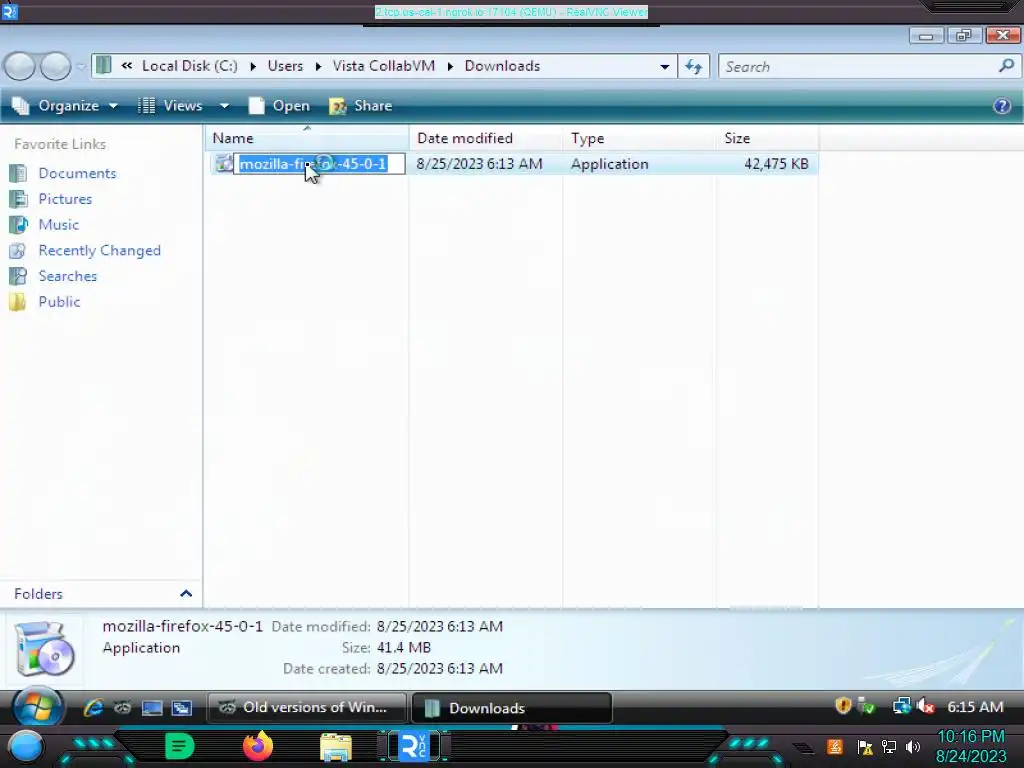Click the magnifier icon in the search box
This screenshot has width=1024, height=768.
pos(1006,66)
